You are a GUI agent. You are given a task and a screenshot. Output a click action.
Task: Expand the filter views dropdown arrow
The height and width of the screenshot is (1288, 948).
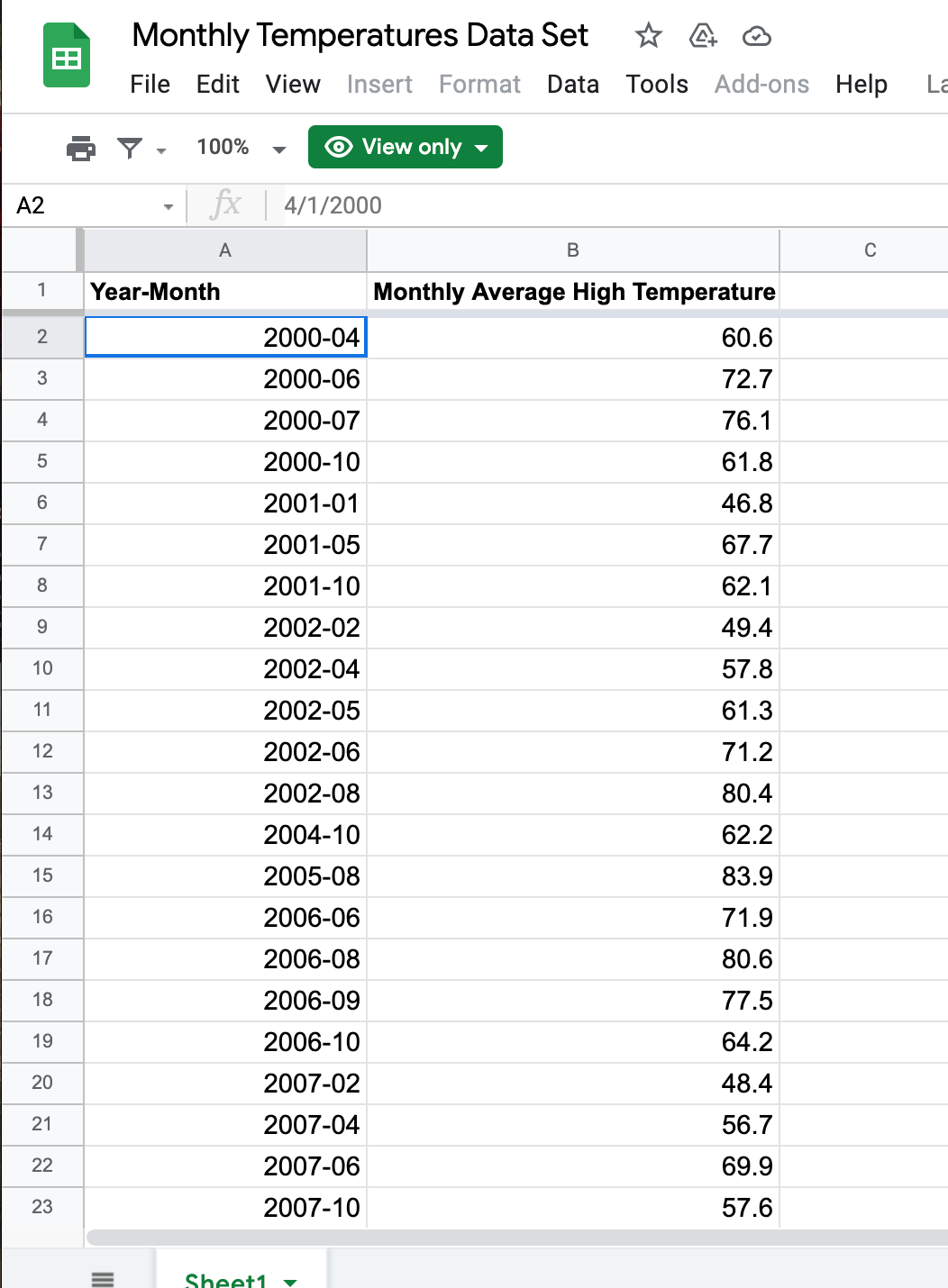click(161, 150)
